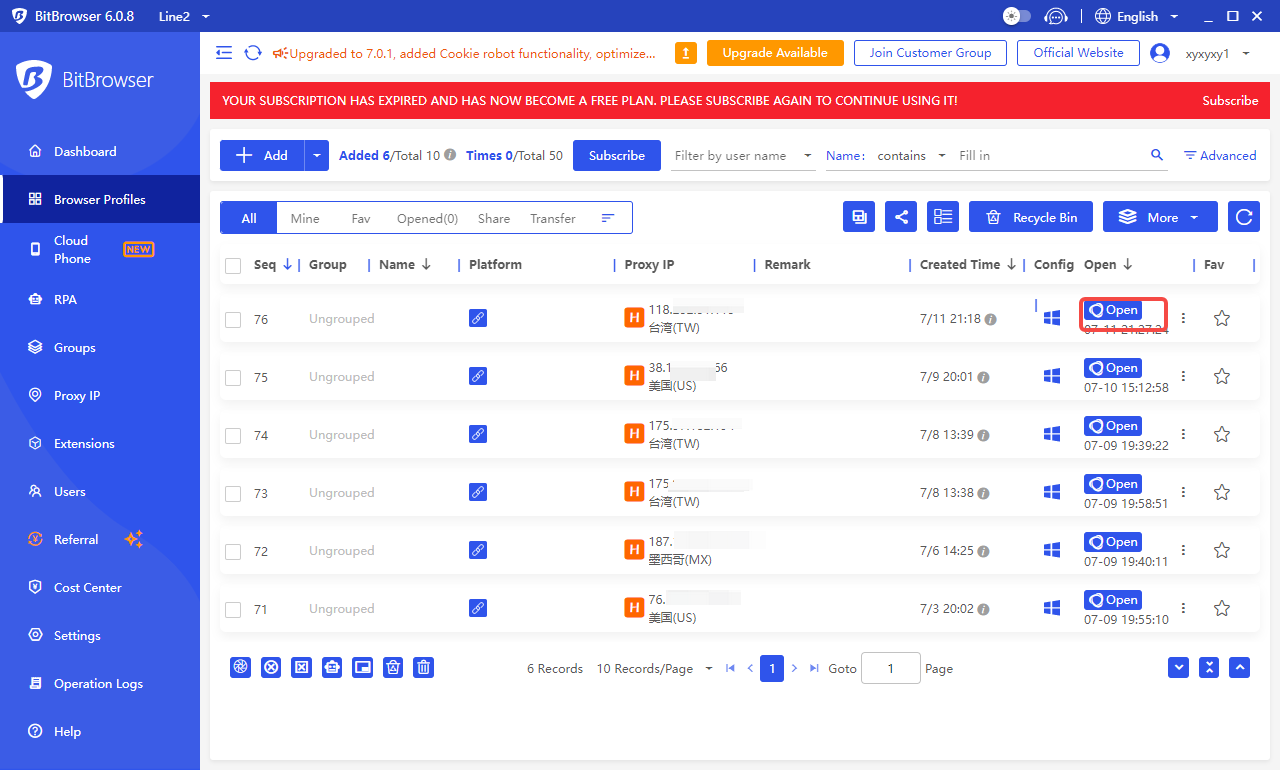Click the tab sort lines icon
The width and height of the screenshot is (1280, 770).
pyautogui.click(x=607, y=217)
